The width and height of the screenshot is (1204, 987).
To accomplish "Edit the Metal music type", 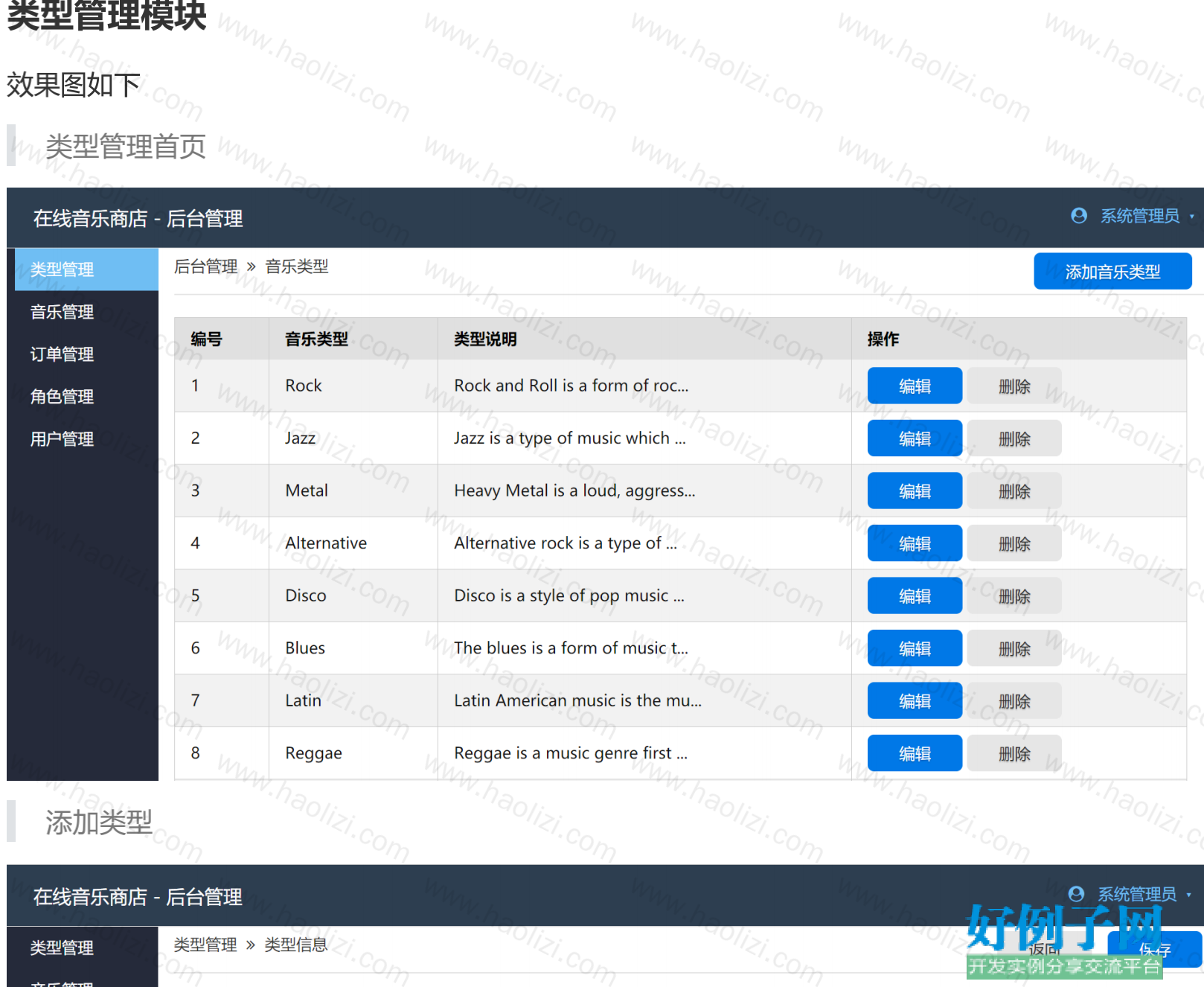I will 915,491.
